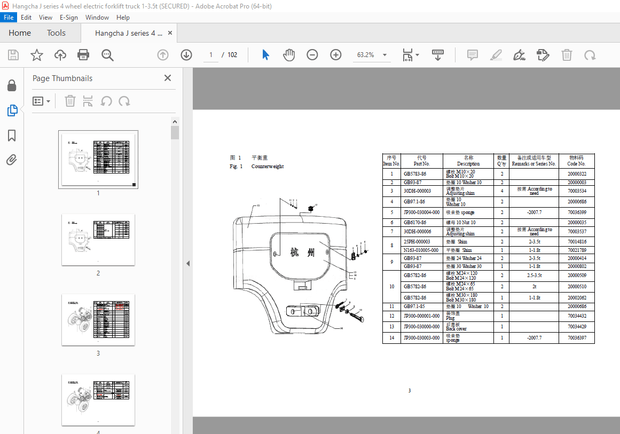This screenshot has width=620, height=434.
Task: Add a comment with speech bubble icon
Action: 472,55
